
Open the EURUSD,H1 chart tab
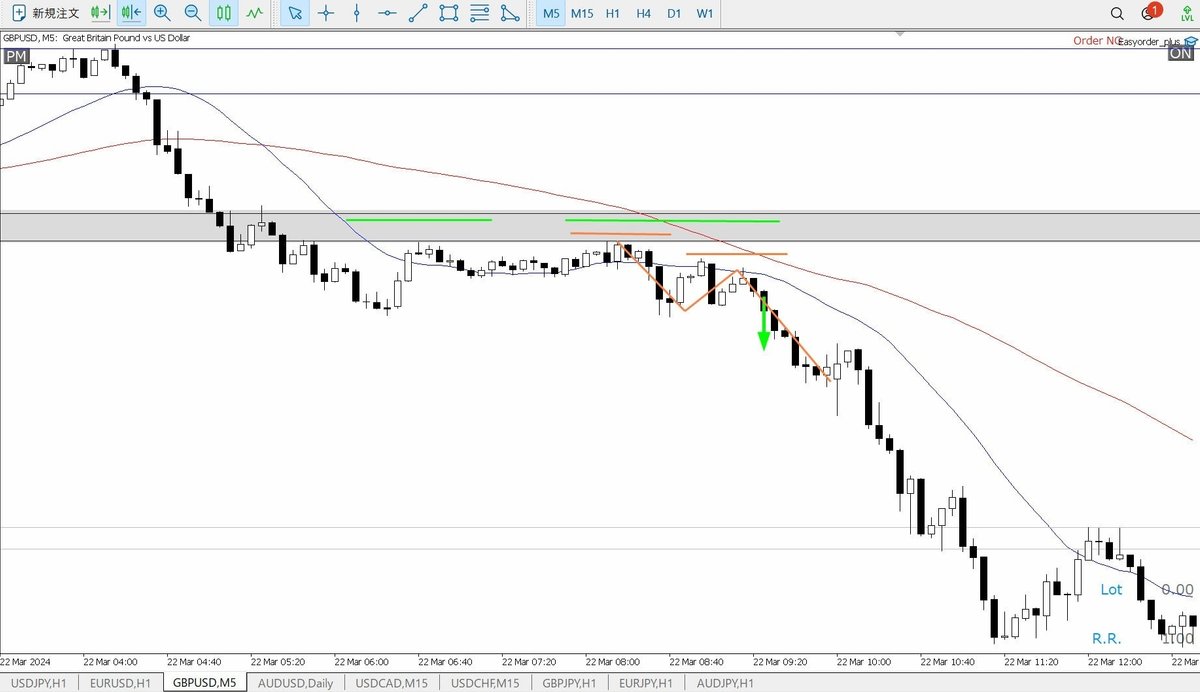click(120, 683)
